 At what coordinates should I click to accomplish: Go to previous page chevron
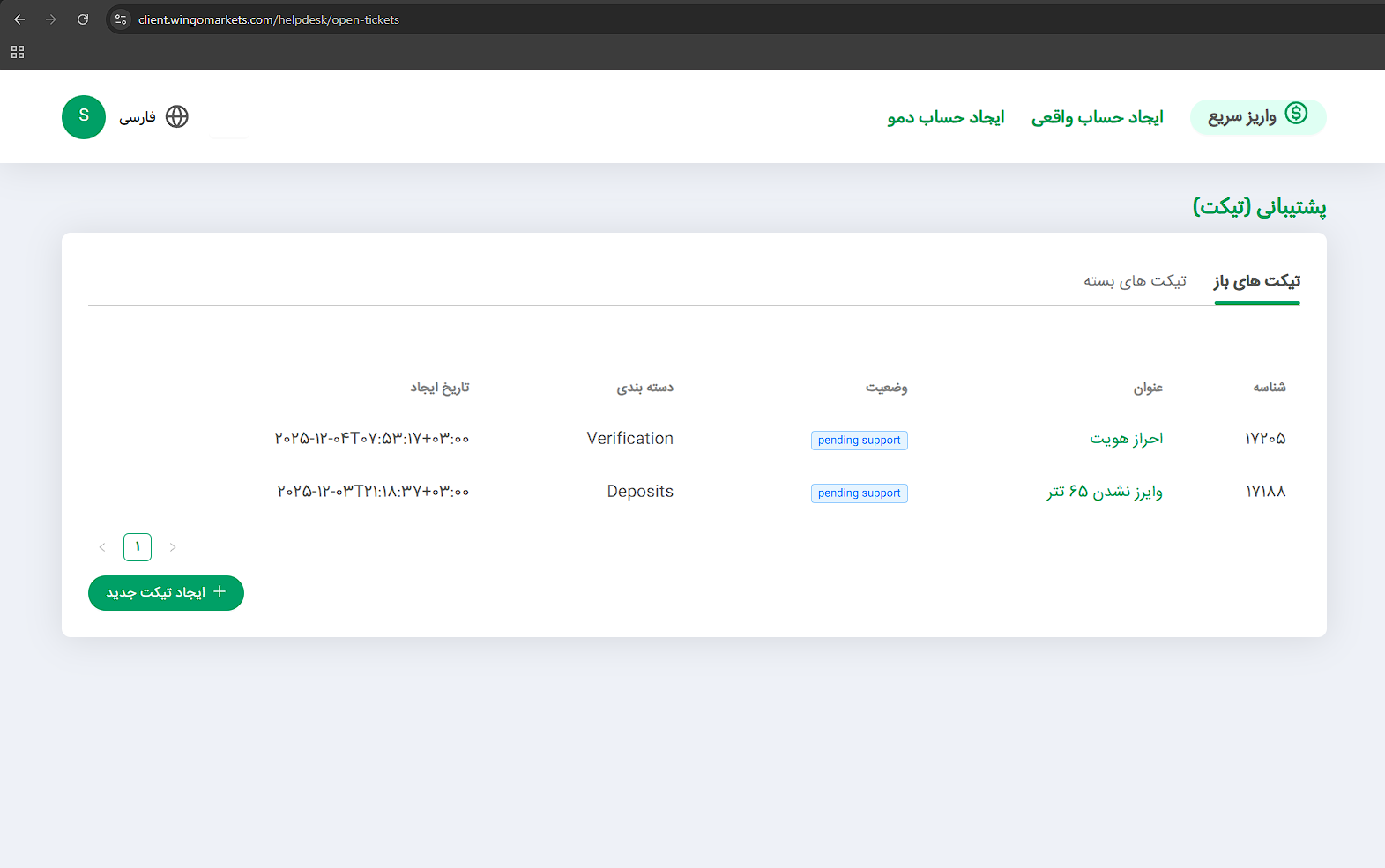point(102,547)
